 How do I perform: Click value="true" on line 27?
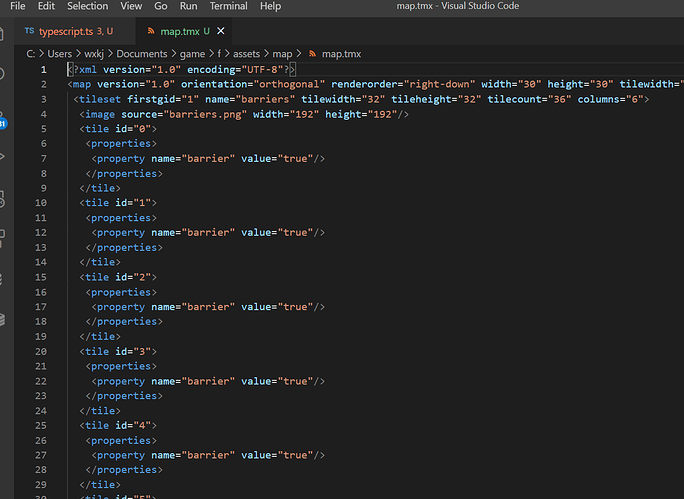click(x=277, y=455)
